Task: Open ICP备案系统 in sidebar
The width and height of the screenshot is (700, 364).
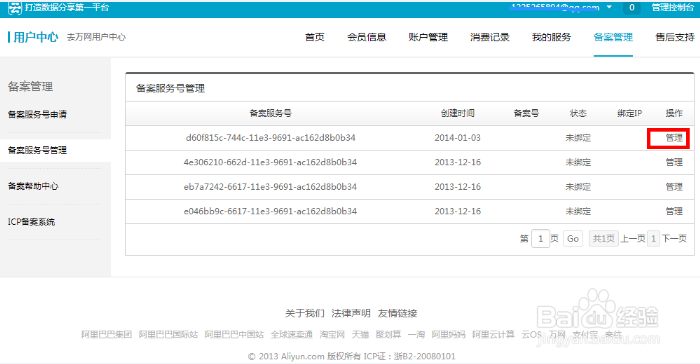Action: 31,222
